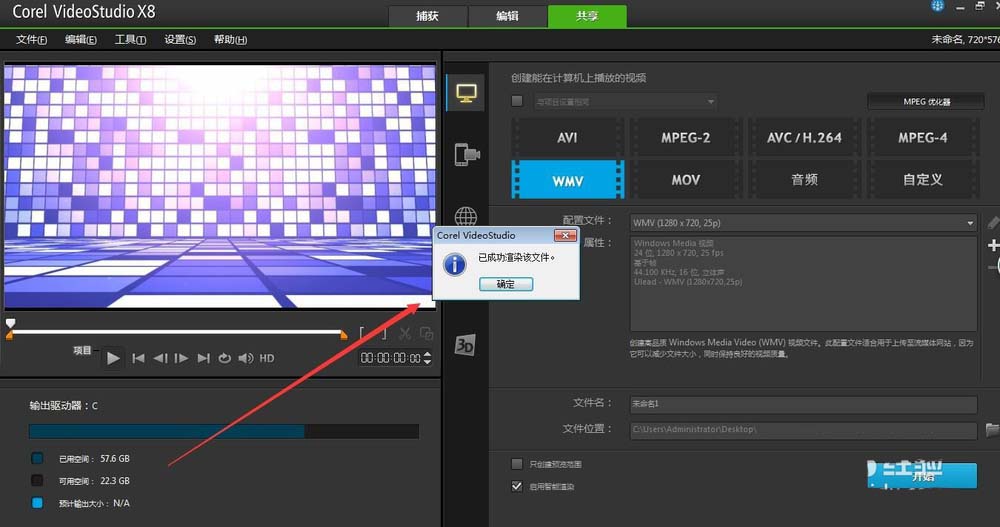Toggle 启用智能渲染 checkbox

(517, 486)
